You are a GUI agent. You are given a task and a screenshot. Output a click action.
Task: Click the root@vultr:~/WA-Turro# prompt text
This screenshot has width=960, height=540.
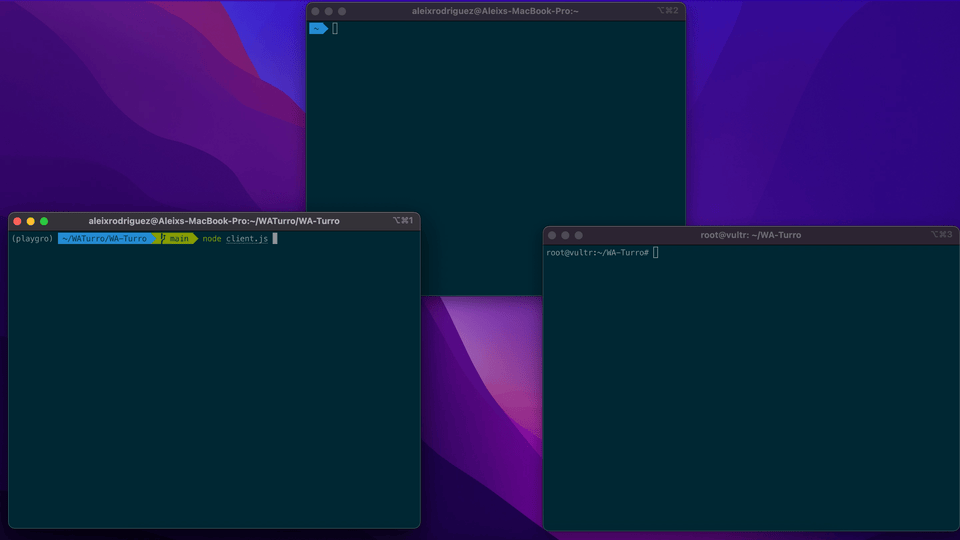click(x=597, y=253)
